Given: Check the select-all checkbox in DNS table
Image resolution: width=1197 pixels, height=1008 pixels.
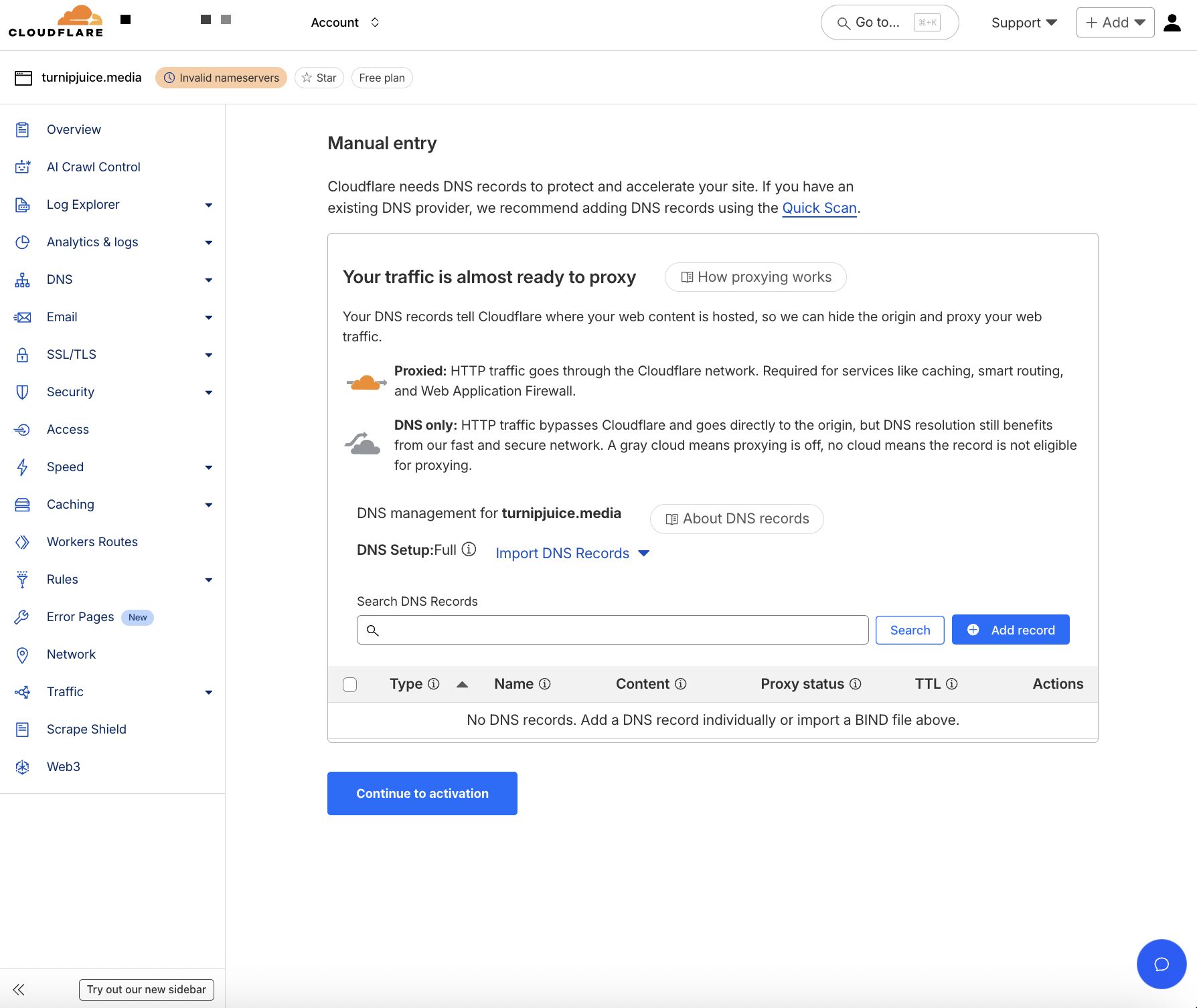Looking at the screenshot, I should tap(349, 683).
